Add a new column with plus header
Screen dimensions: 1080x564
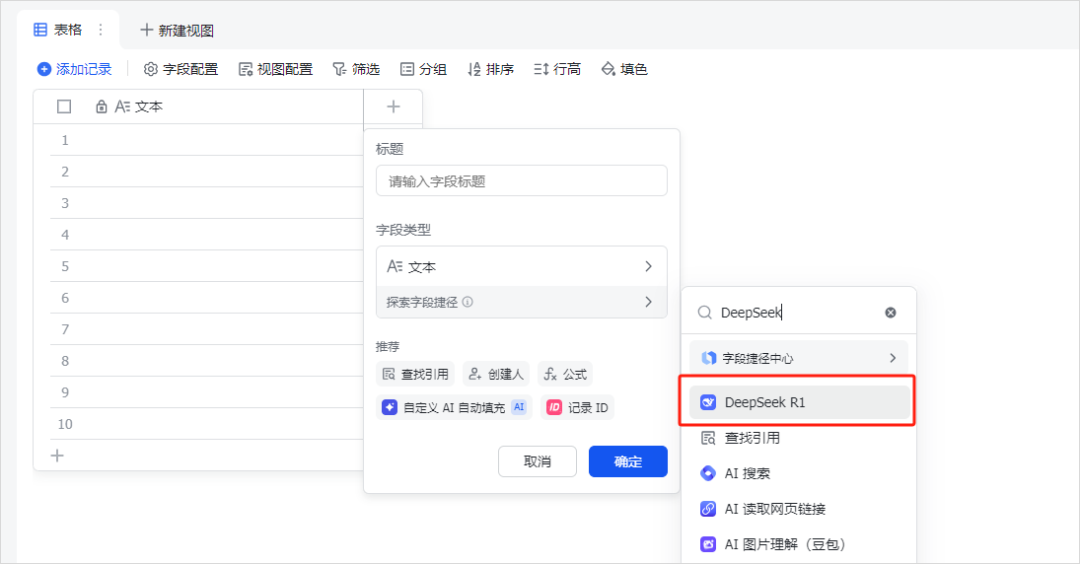(393, 106)
